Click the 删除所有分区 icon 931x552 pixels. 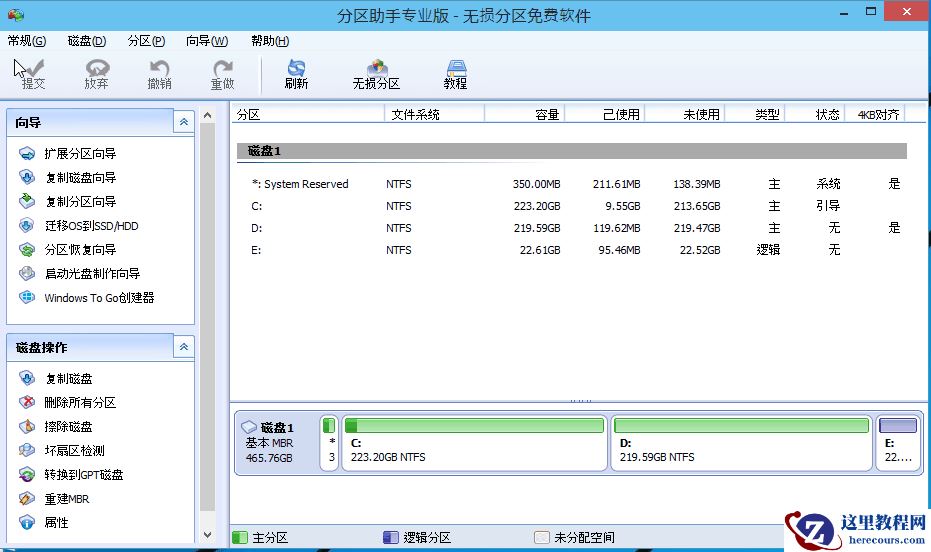tap(27, 402)
